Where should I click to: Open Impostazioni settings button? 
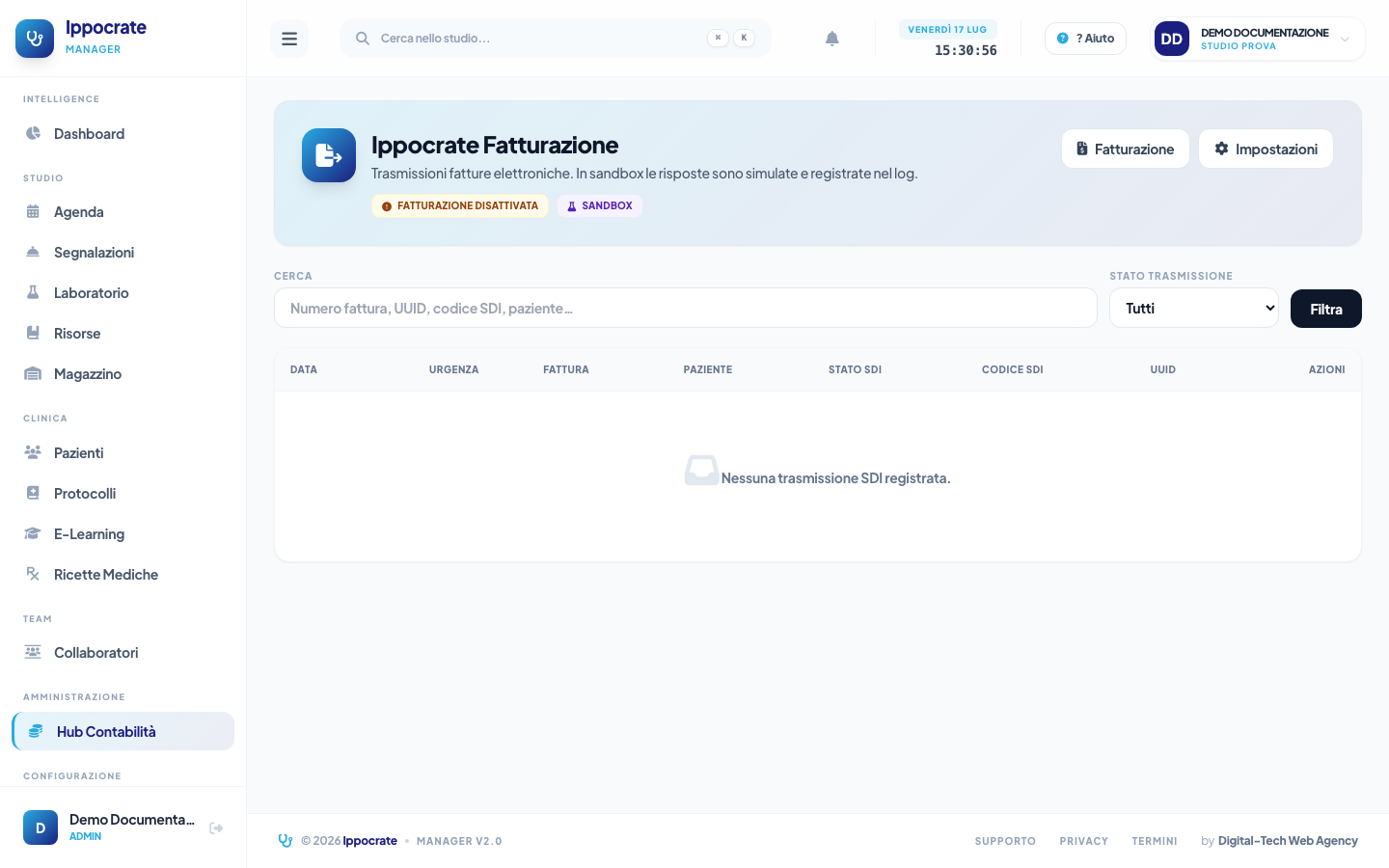tap(1266, 149)
